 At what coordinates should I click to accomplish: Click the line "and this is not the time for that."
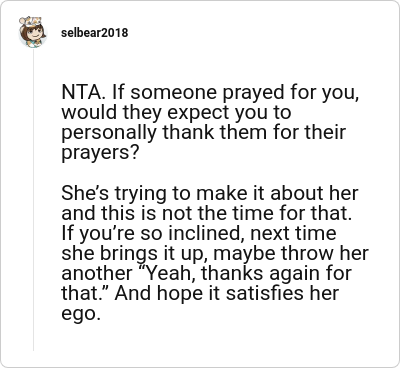click(x=207, y=213)
